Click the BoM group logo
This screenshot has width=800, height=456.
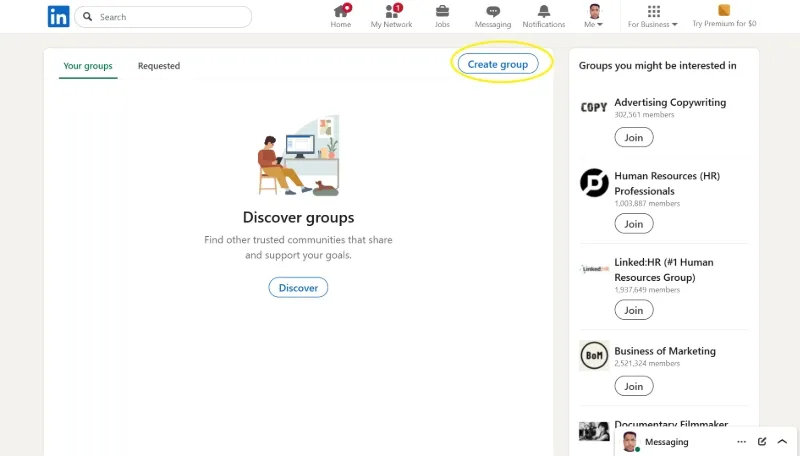(x=594, y=355)
